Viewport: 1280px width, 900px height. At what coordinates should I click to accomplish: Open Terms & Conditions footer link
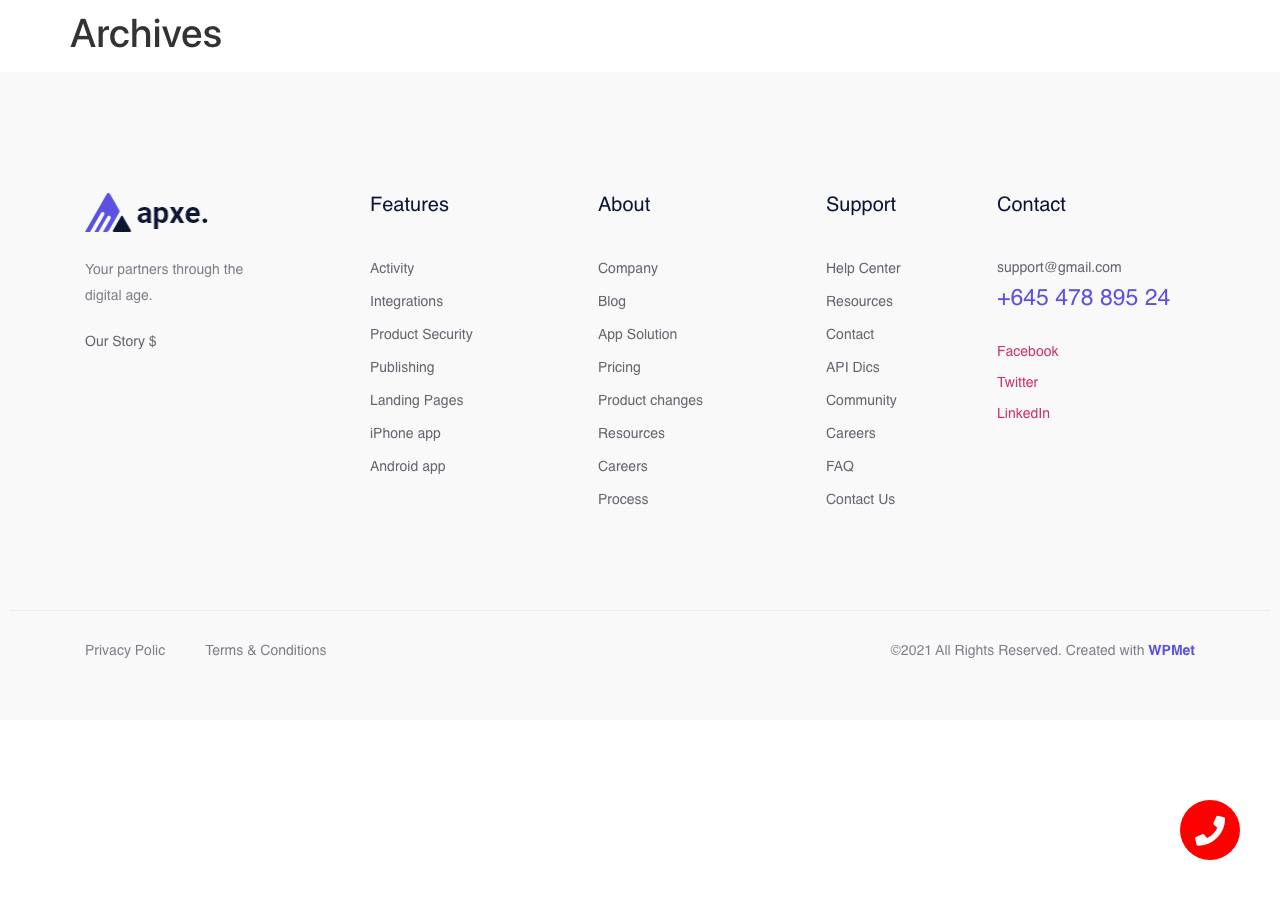tap(266, 650)
